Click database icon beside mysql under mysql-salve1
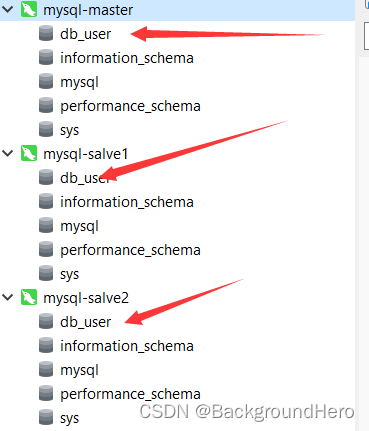The image size is (369, 431). click(x=46, y=225)
